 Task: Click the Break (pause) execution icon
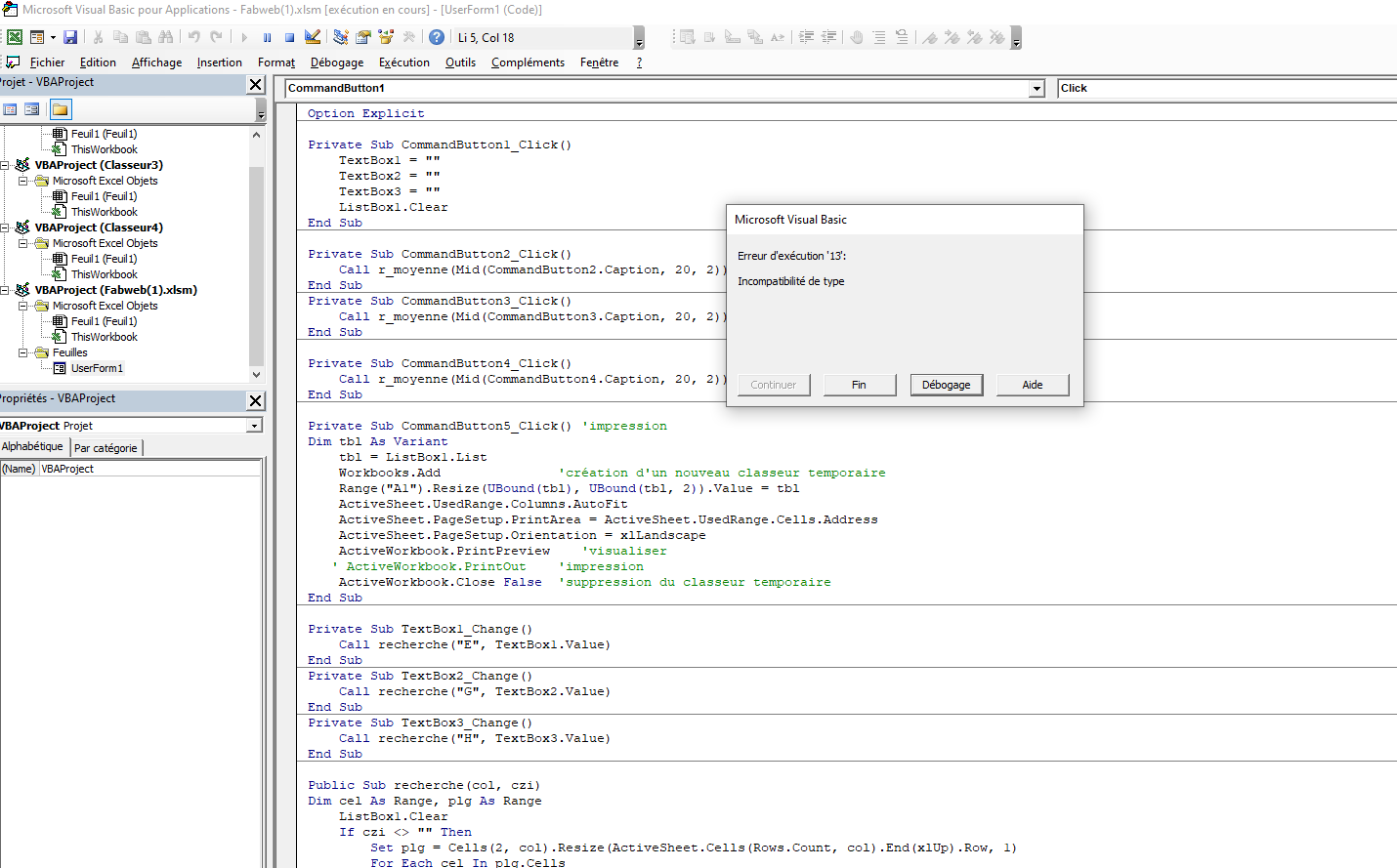(267, 37)
